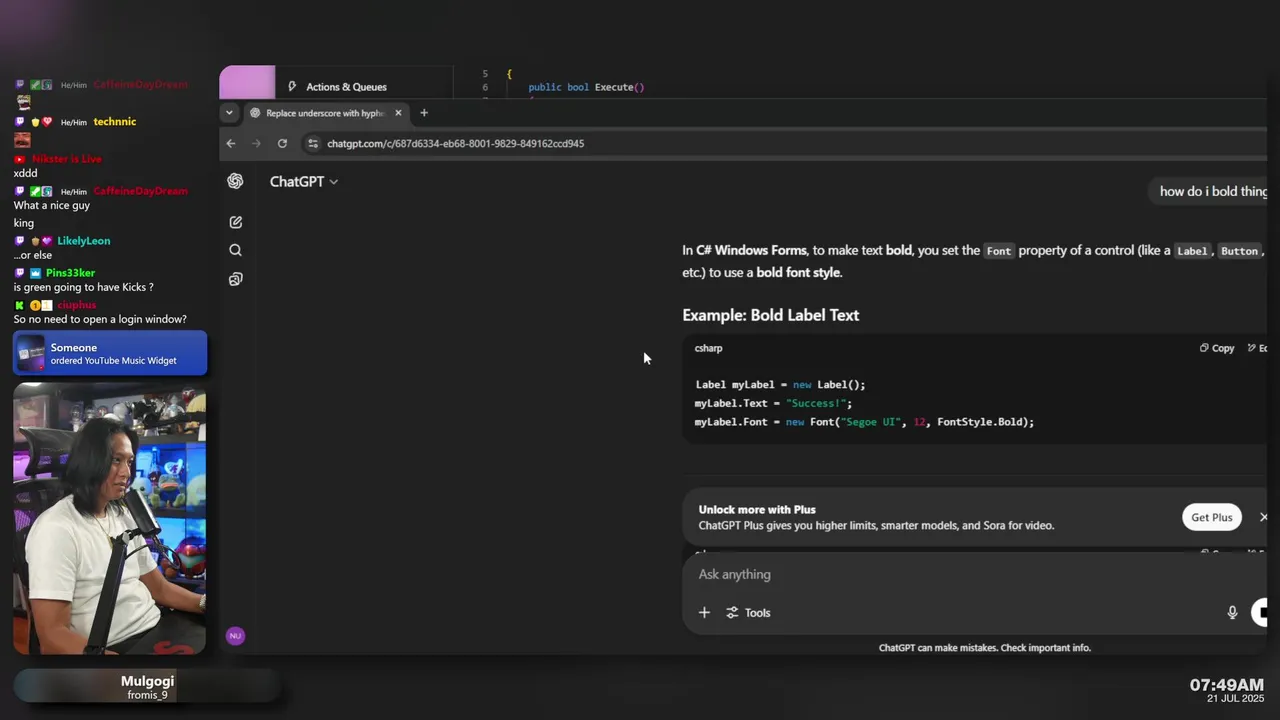
Task: Expand the ChatGPT model selector dropdown
Action: [304, 181]
